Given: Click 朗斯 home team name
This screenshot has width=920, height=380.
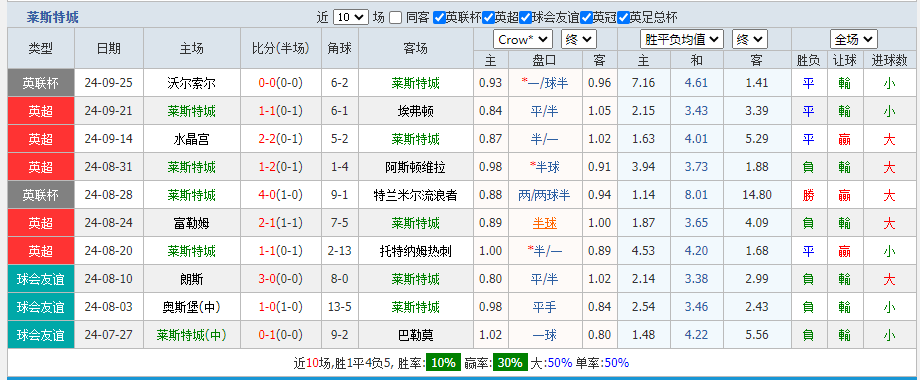Looking at the screenshot, I should pos(191,280).
